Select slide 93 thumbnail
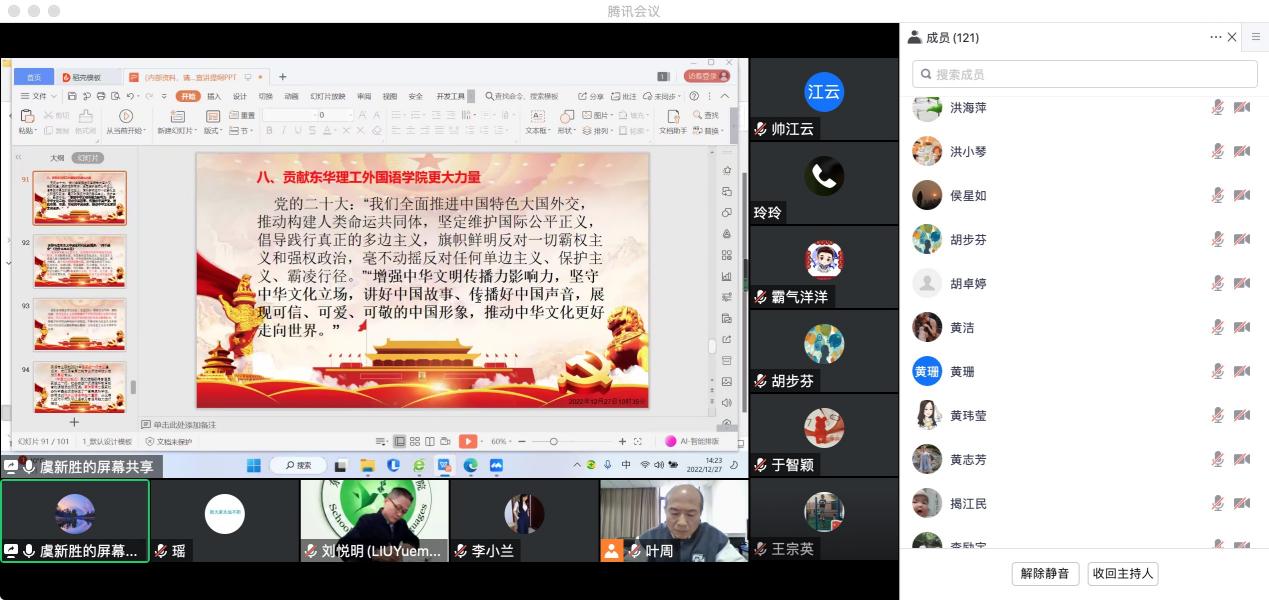 click(80, 324)
